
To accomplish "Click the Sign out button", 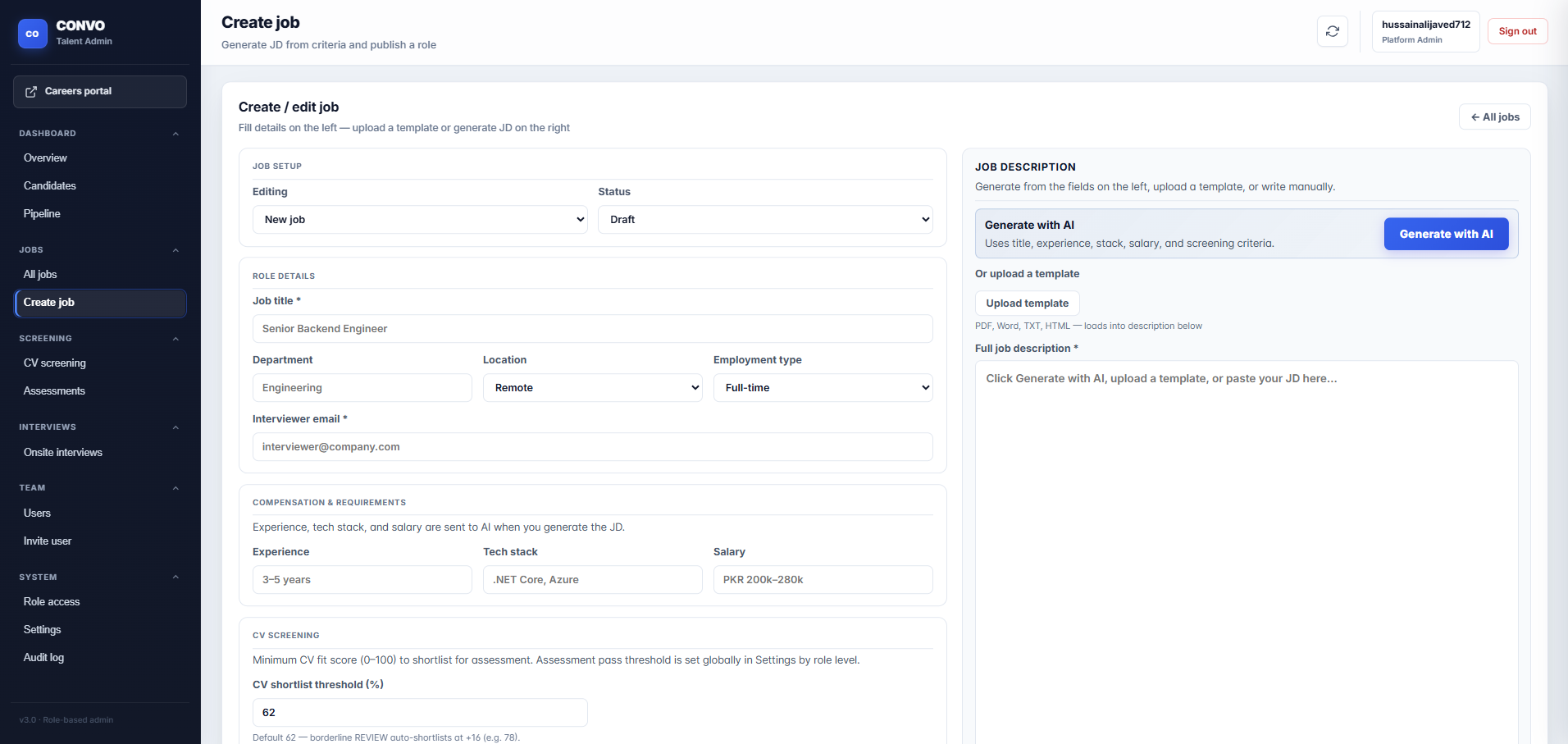I will (x=1517, y=31).
